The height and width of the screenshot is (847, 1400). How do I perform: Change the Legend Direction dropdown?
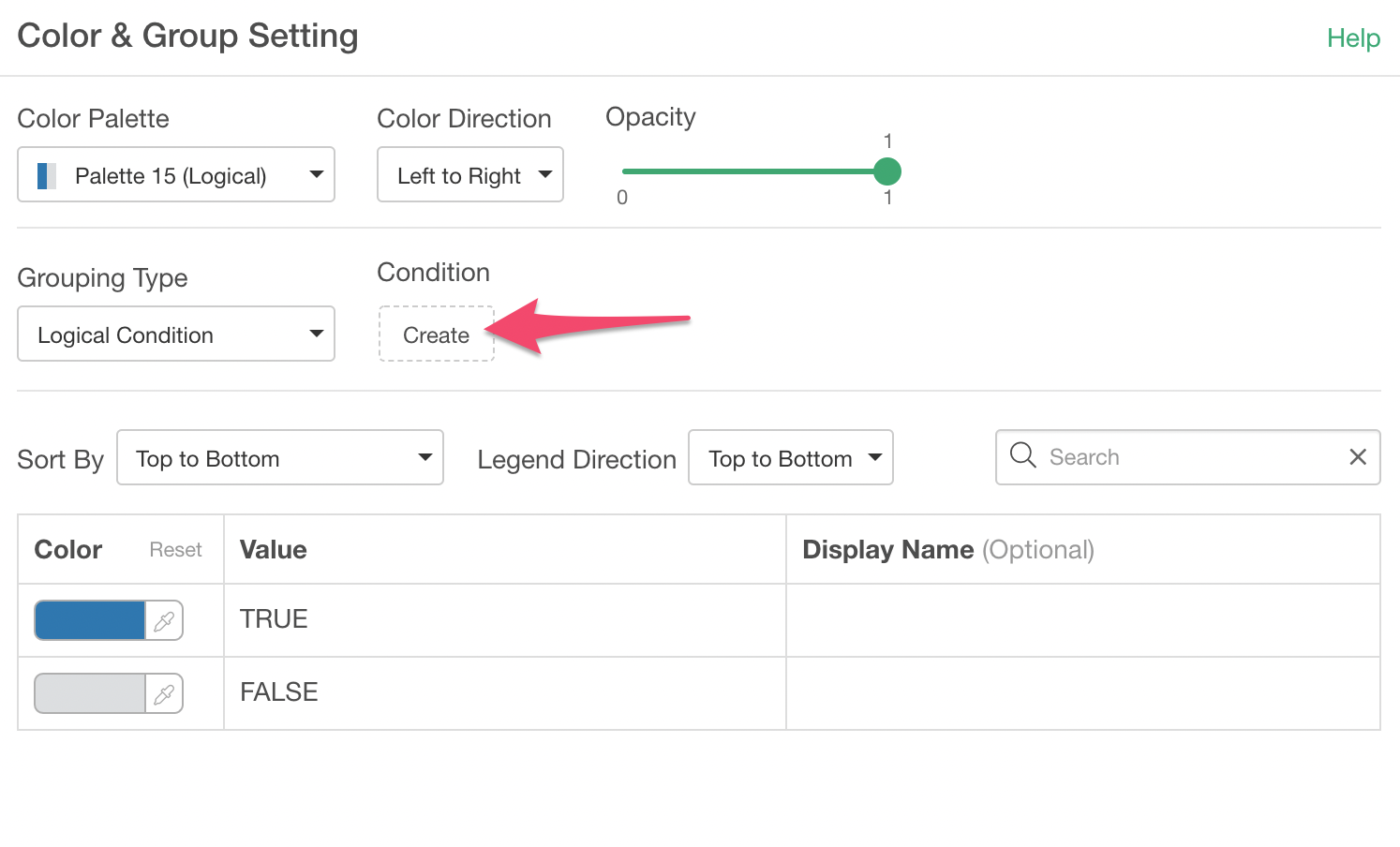pyautogui.click(x=790, y=458)
